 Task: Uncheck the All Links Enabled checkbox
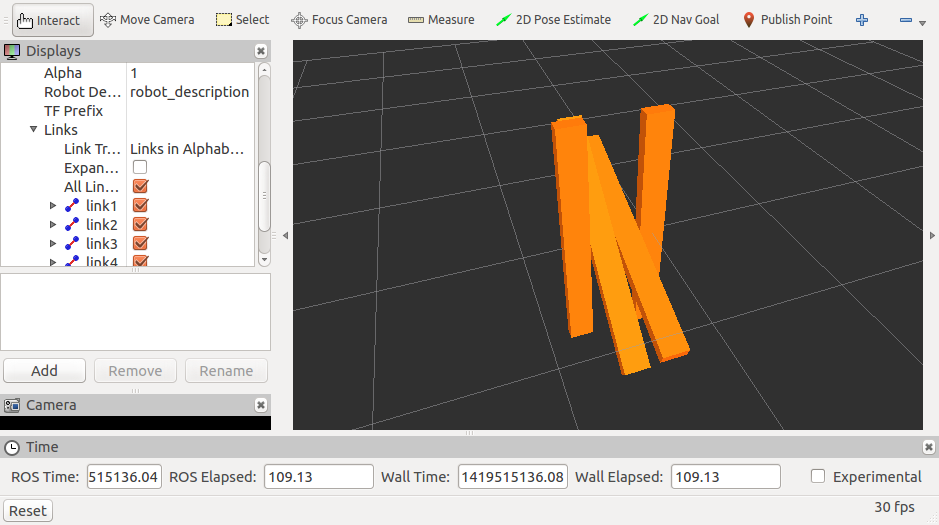coord(140,186)
